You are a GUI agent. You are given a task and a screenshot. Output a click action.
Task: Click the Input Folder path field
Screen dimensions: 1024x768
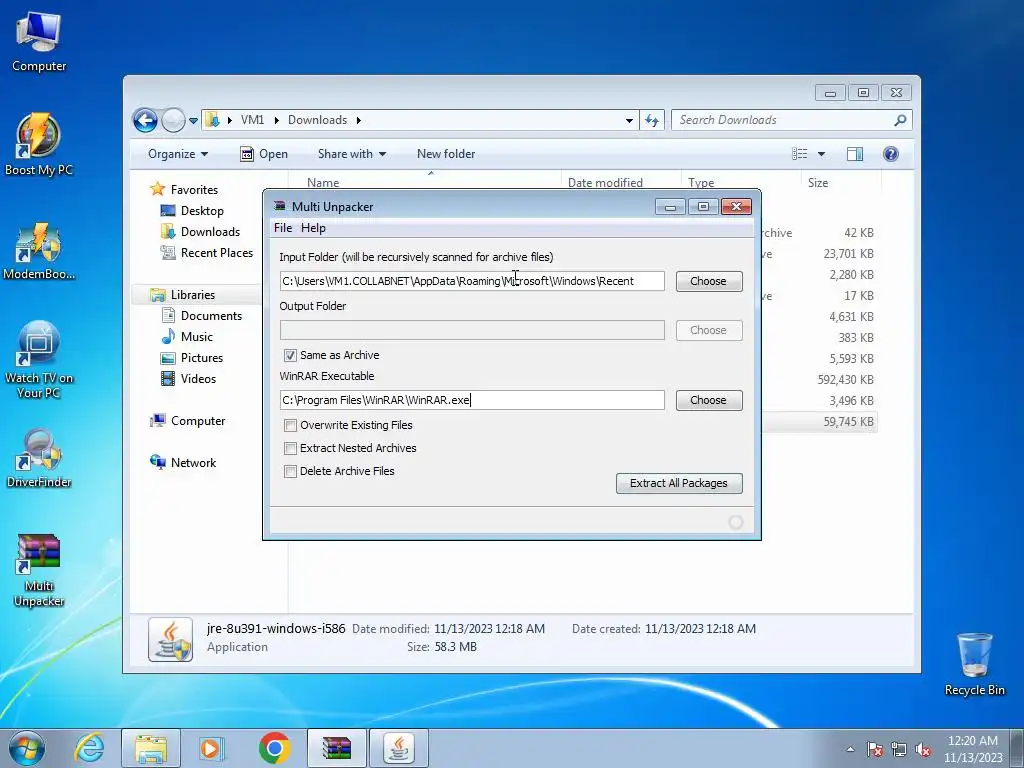click(472, 281)
